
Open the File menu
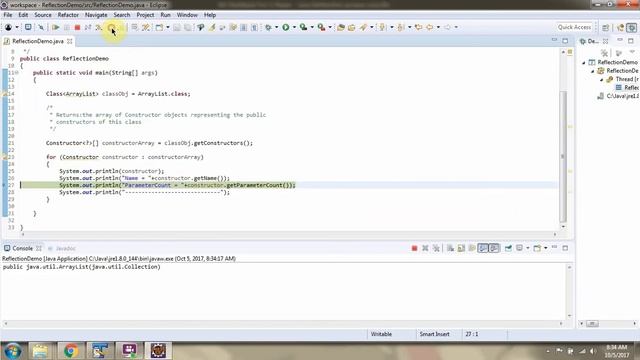coord(8,15)
